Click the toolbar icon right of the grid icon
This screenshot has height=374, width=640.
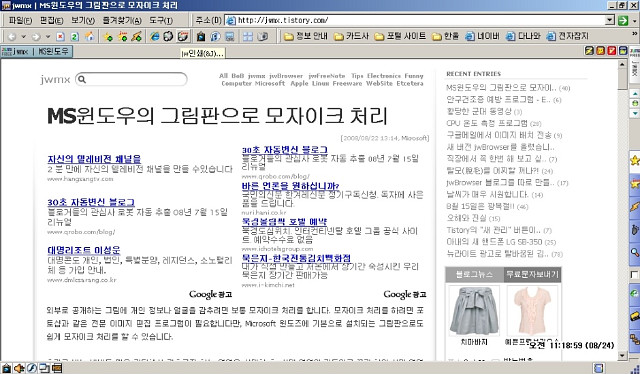[x=262, y=36]
